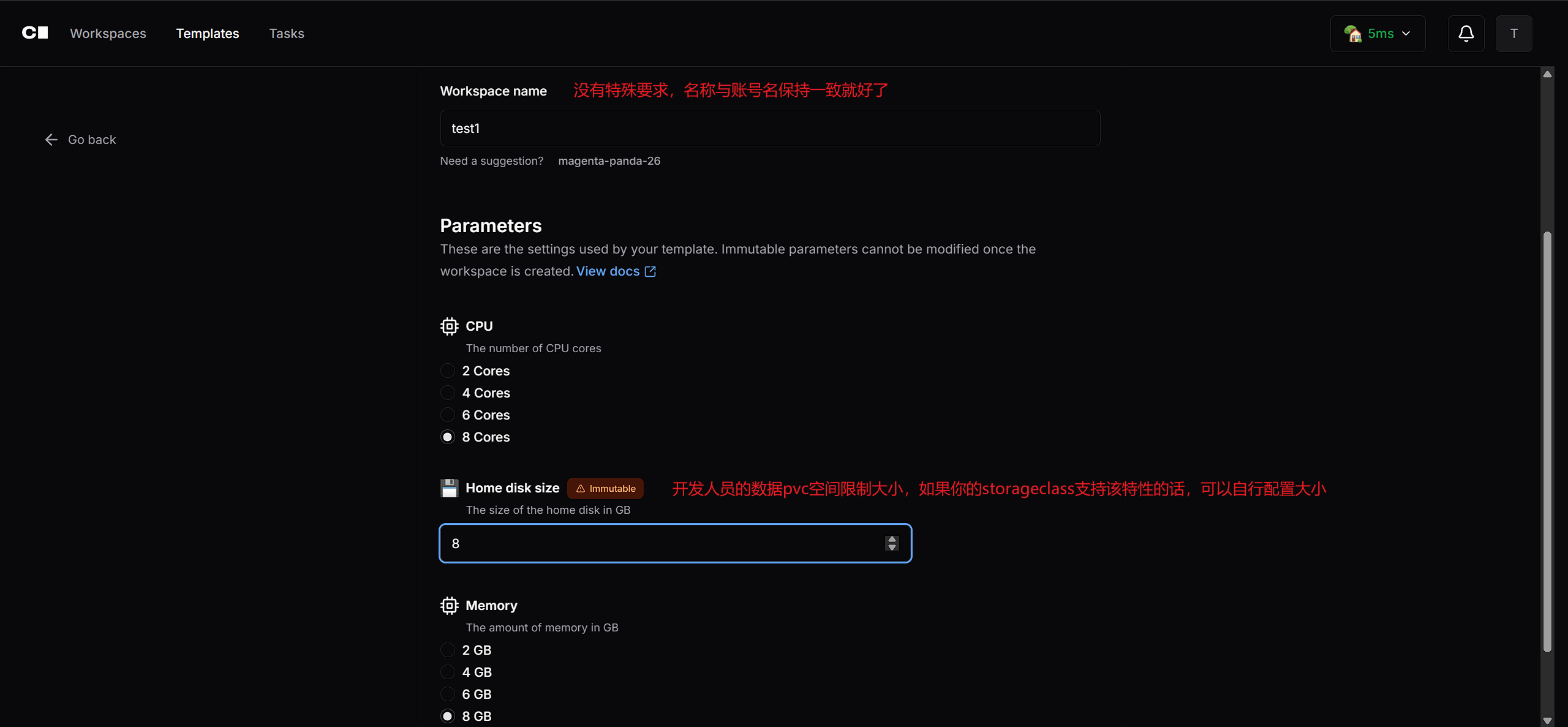This screenshot has width=1568, height=727.
Task: Click the Coder logo icon
Action: click(x=35, y=33)
